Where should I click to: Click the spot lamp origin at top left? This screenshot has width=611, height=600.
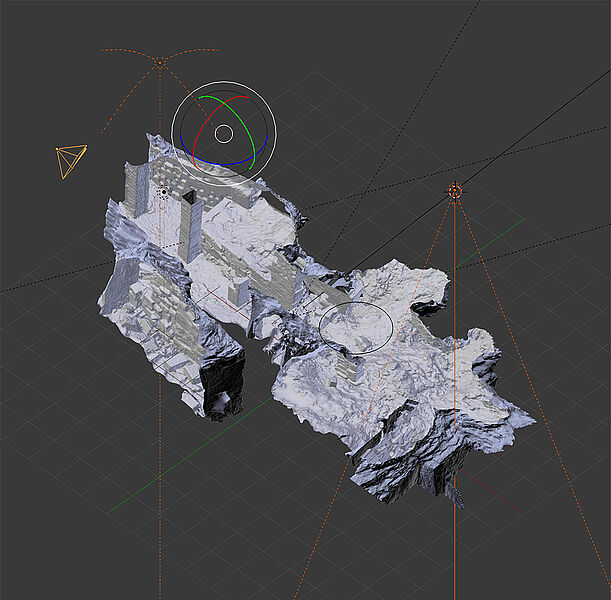click(160, 62)
